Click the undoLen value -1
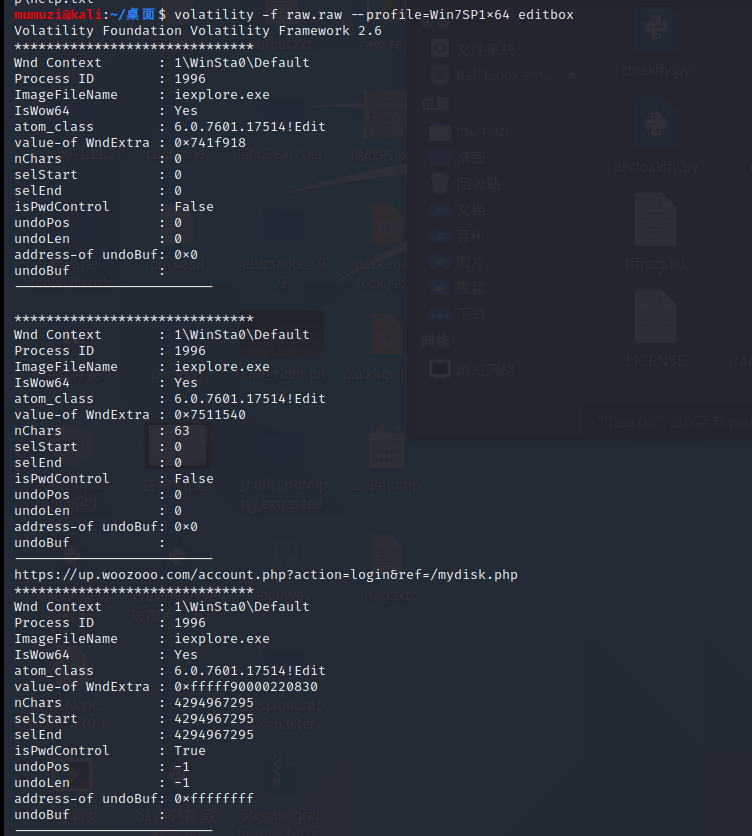Viewport: 752px width, 836px height. pyautogui.click(x=182, y=783)
